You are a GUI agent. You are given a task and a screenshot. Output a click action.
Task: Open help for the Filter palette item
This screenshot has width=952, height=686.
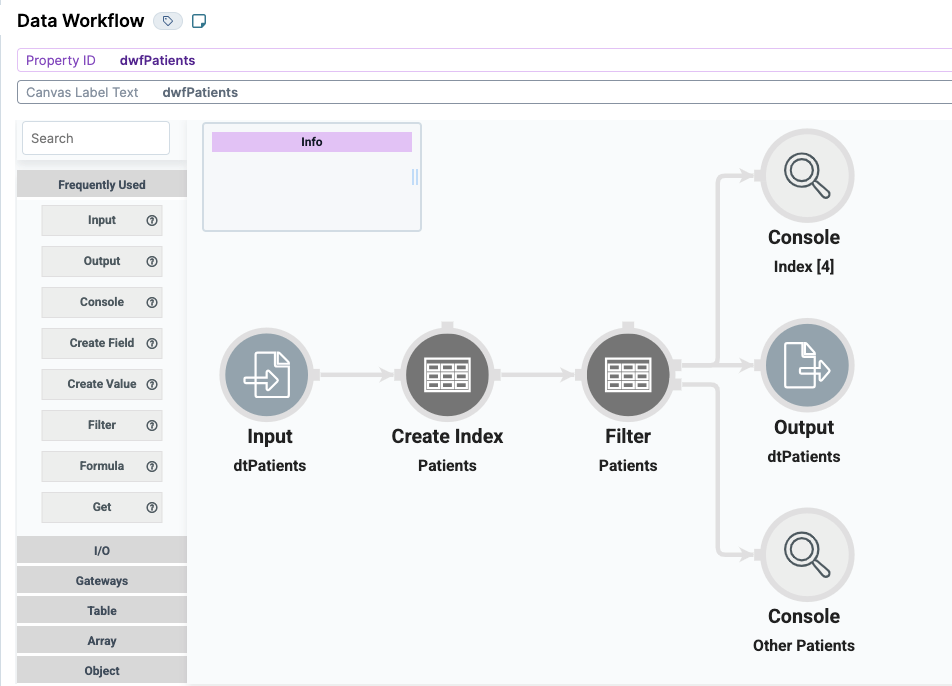click(x=150, y=425)
